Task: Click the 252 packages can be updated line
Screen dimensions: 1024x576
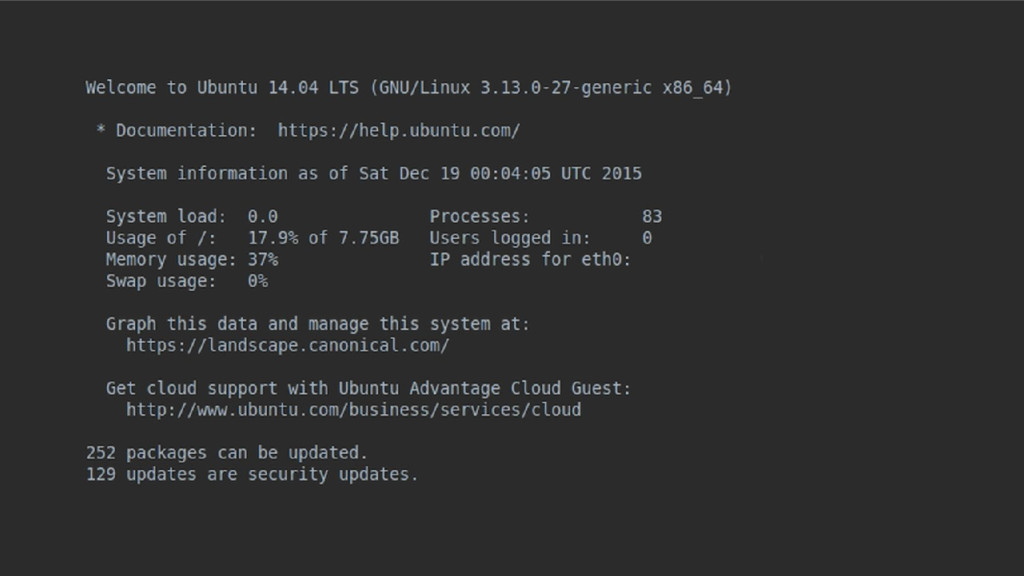Action: pos(227,453)
